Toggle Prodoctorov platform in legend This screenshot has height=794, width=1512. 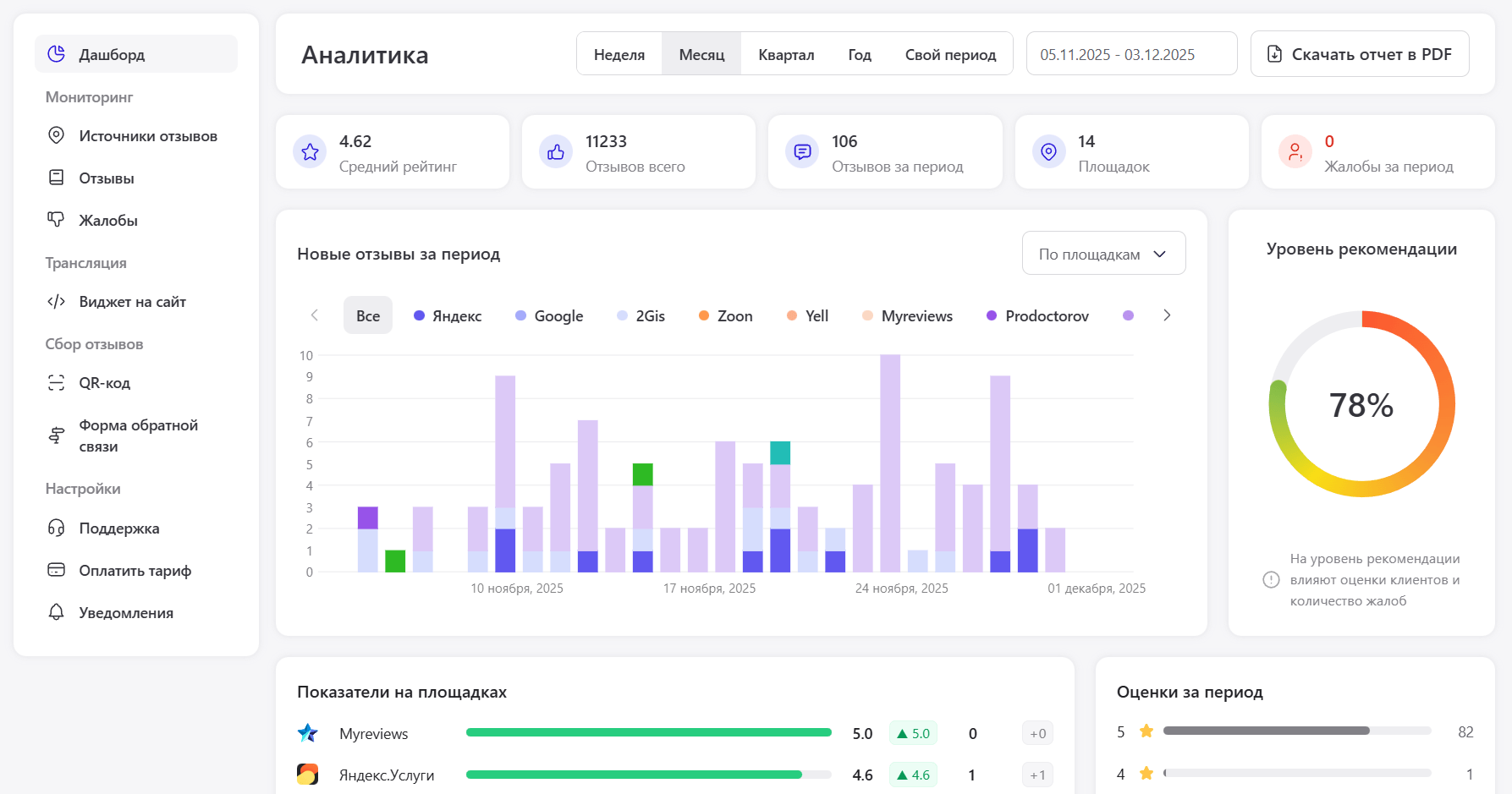point(1037,315)
